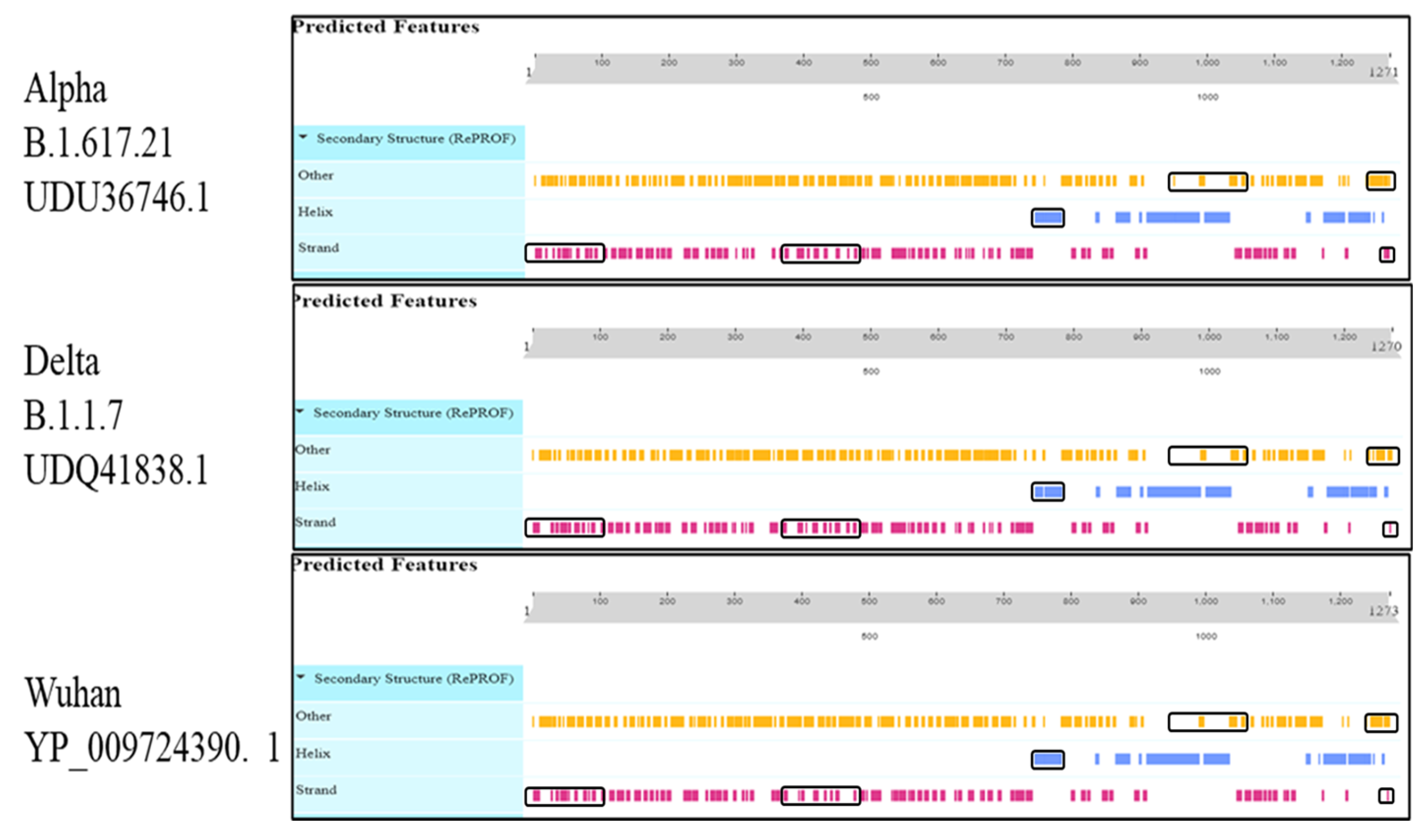Click position 100 on the Wuhan sequence ruler
The width and height of the screenshot is (1425, 840).
click(600, 601)
